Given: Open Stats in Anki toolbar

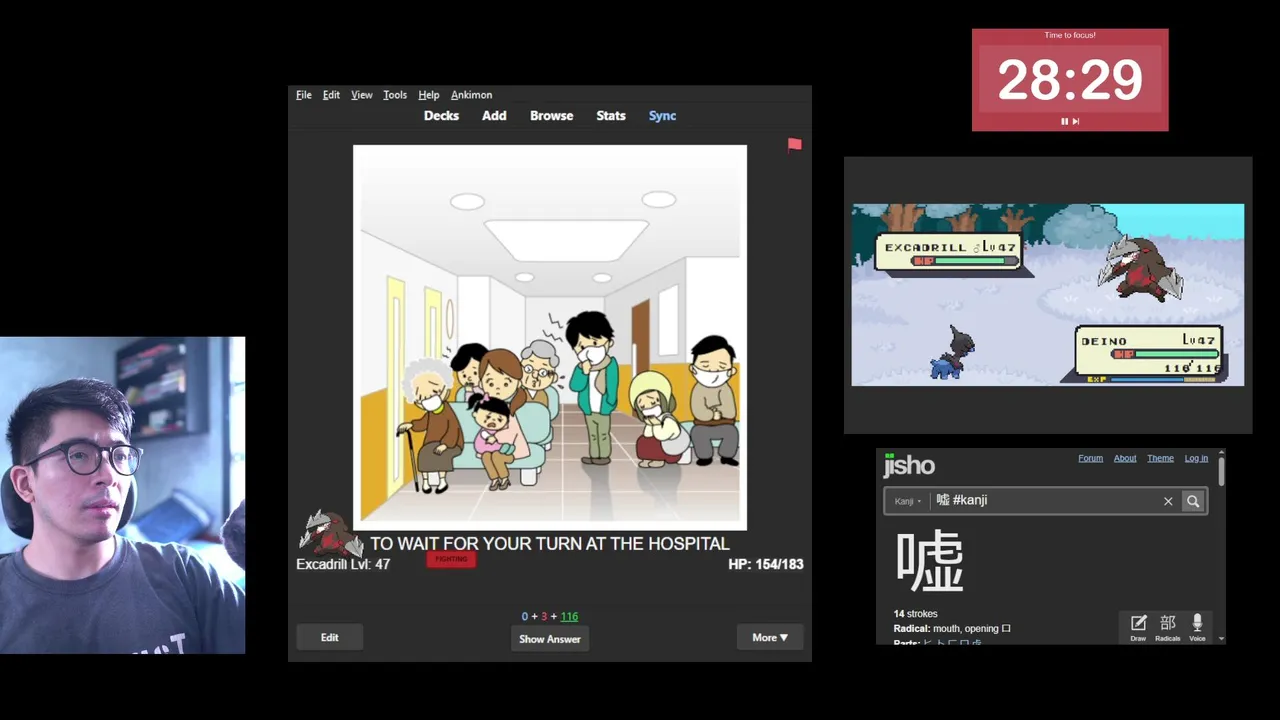Looking at the screenshot, I should pyautogui.click(x=611, y=116).
